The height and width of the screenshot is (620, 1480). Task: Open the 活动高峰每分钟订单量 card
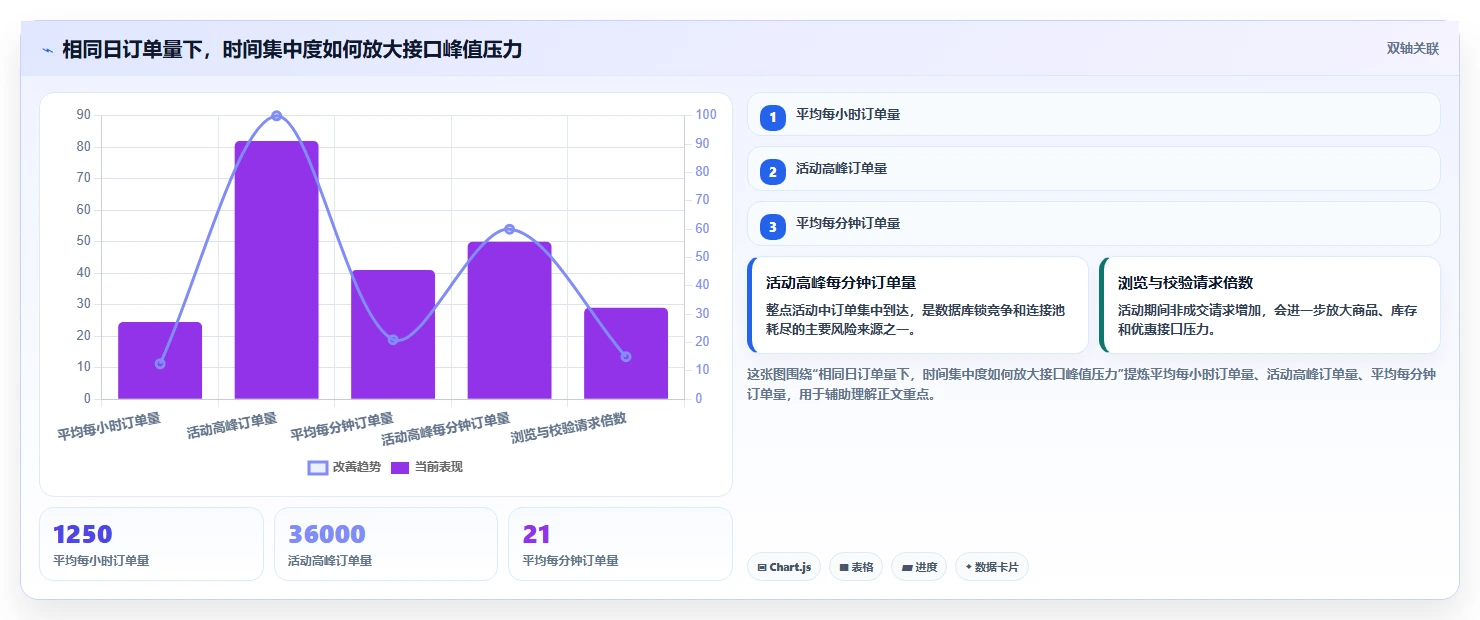pos(918,305)
